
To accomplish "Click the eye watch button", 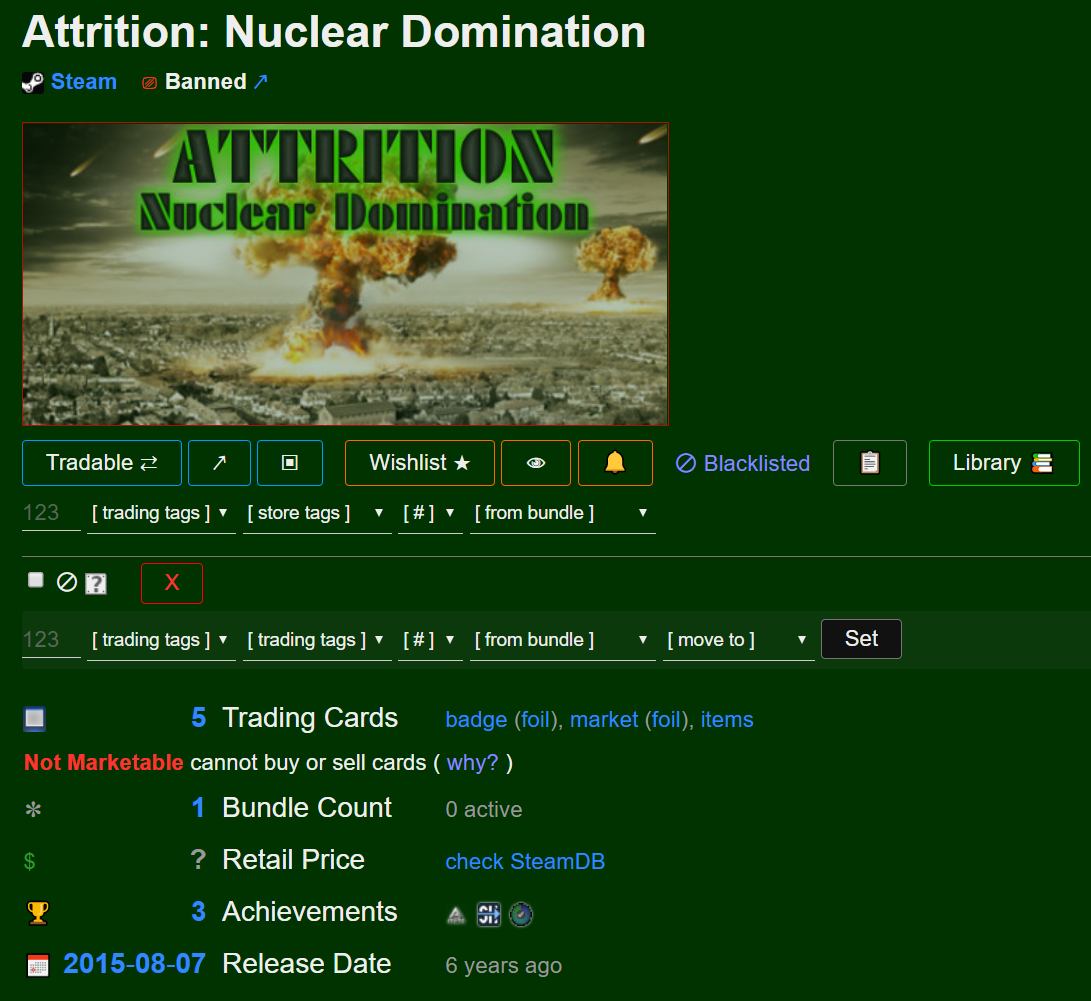I will (x=536, y=463).
